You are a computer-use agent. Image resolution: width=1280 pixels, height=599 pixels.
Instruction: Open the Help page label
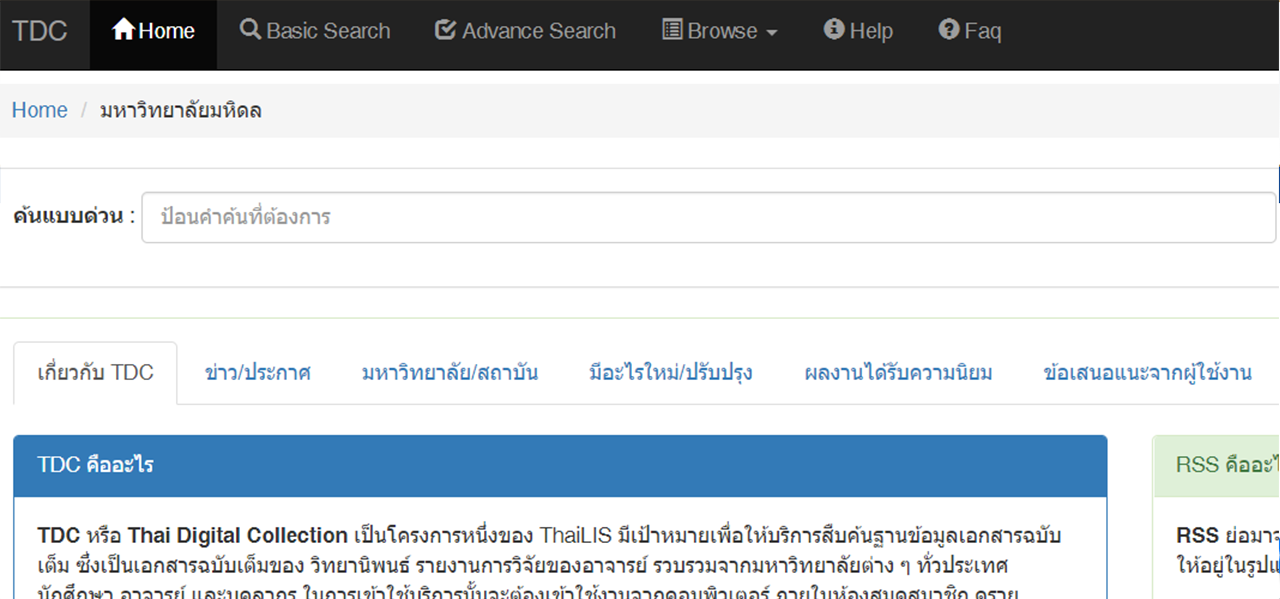[x=871, y=31]
